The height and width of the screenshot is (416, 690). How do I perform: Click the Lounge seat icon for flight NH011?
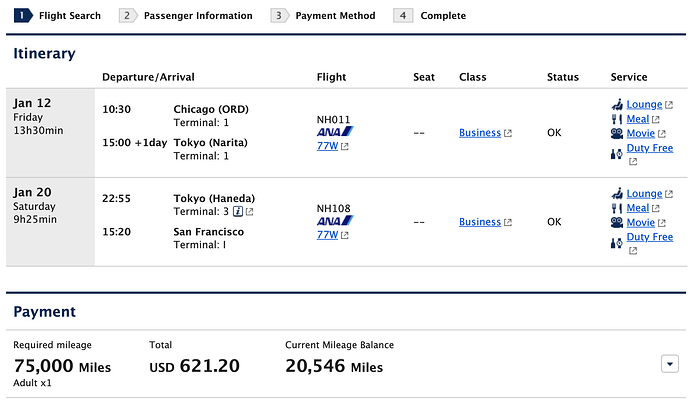[x=617, y=104]
